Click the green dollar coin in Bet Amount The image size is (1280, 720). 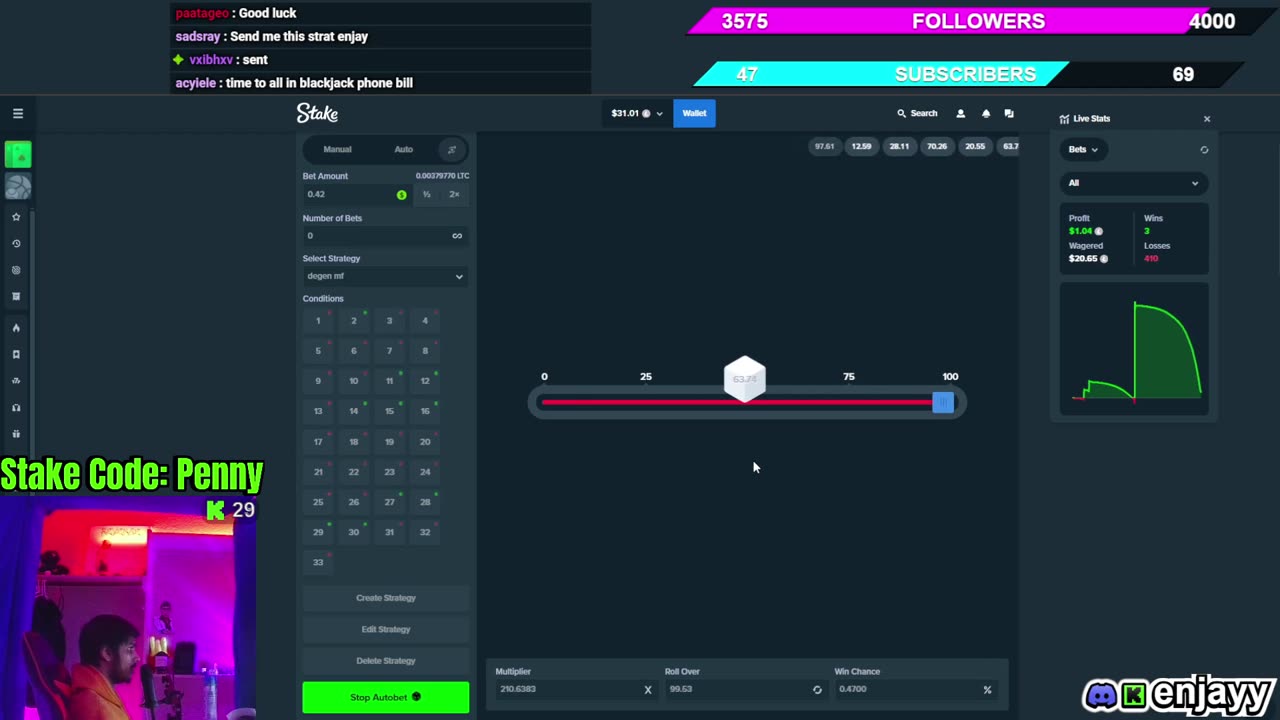(402, 194)
